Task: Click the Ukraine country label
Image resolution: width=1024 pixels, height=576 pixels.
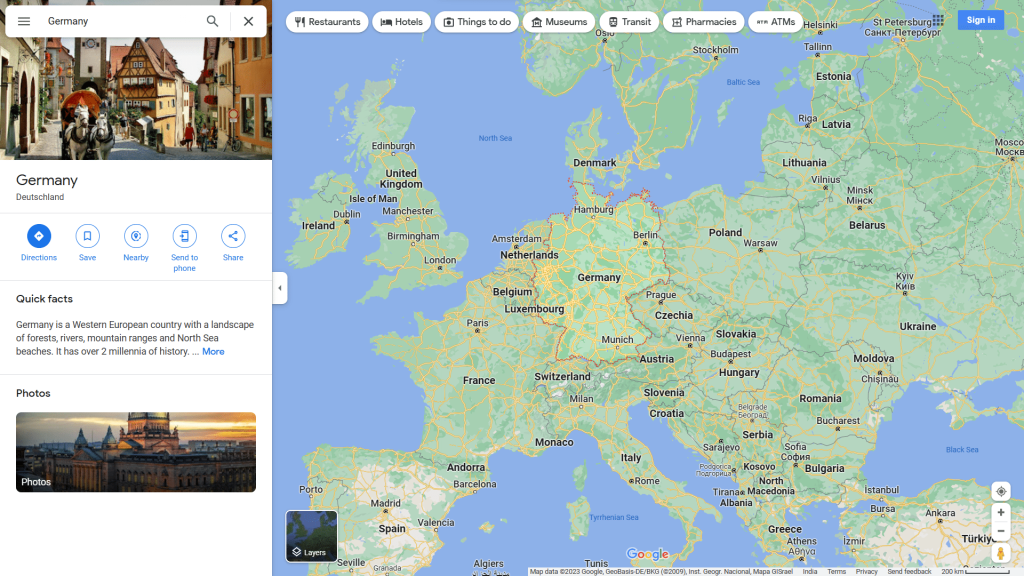Action: coord(918,327)
